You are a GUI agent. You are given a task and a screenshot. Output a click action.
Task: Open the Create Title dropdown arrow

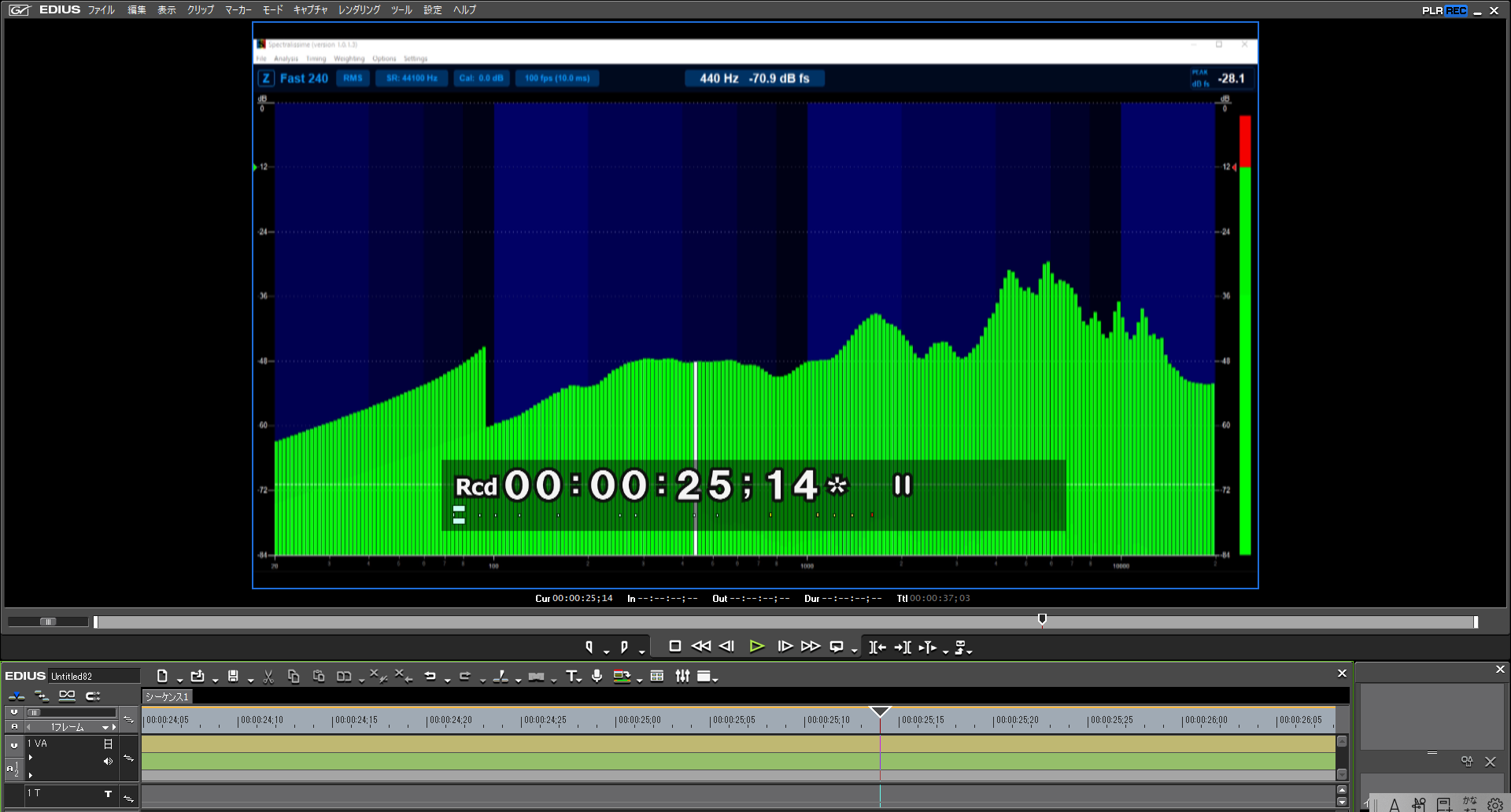click(x=580, y=680)
